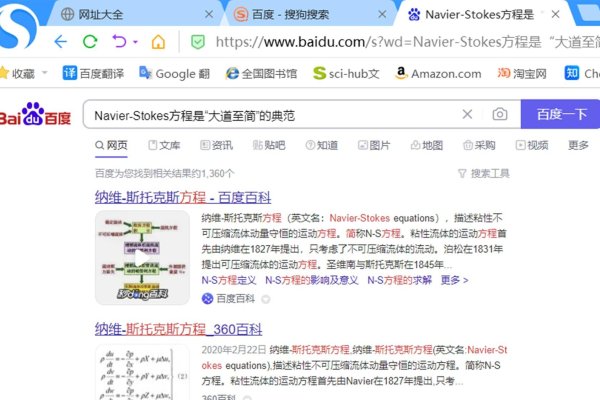Image resolution: width=600 pixels, height=400 pixels.
Task: Switch to the 采购 tab
Action: click(x=479, y=145)
